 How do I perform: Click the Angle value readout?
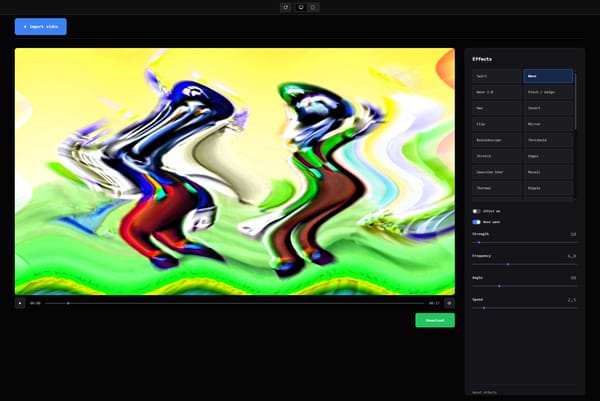(573, 278)
